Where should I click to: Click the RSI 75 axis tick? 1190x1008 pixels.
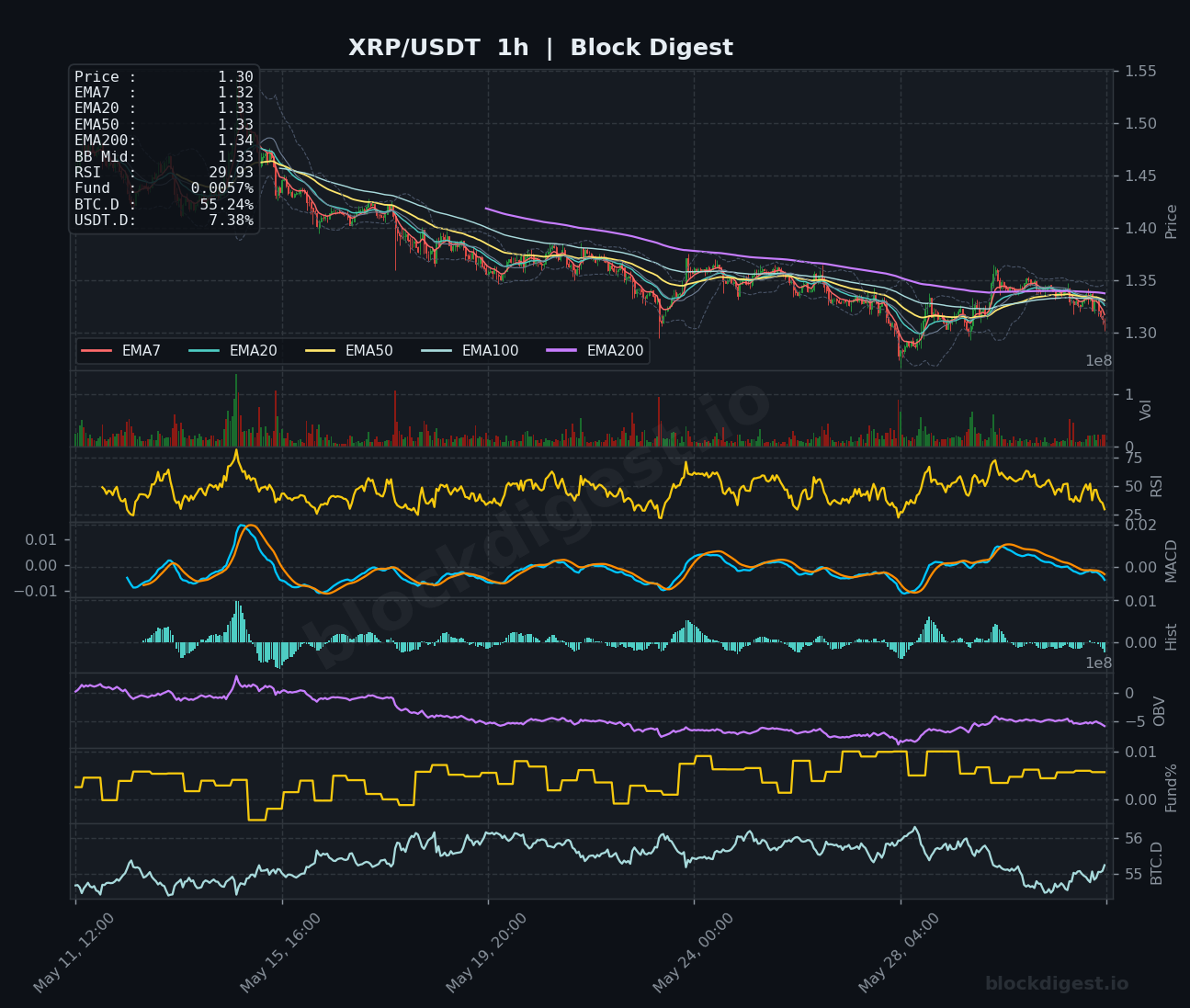1133,459
